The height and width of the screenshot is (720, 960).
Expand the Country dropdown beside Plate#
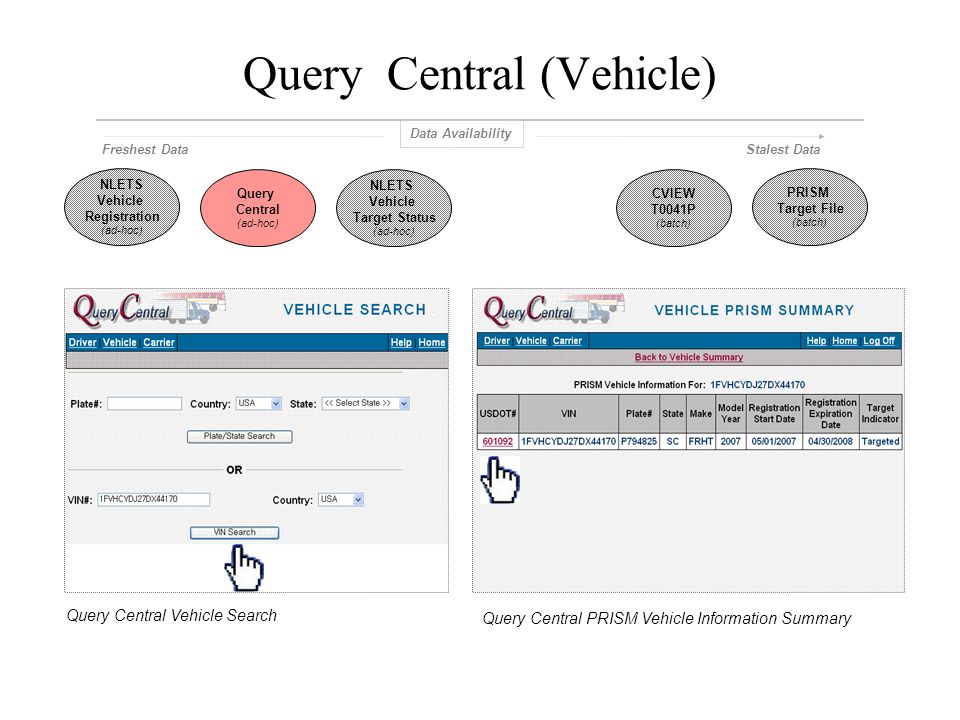259,403
